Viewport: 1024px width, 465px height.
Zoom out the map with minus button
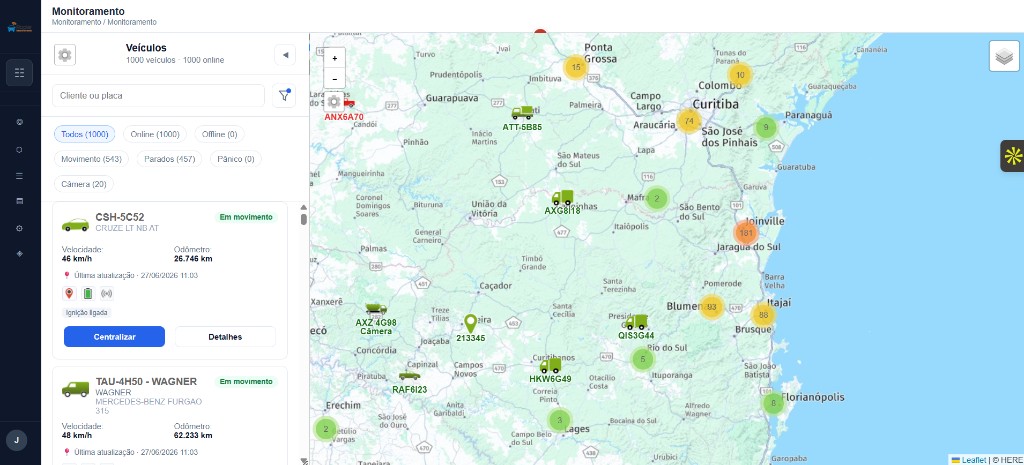[334, 78]
